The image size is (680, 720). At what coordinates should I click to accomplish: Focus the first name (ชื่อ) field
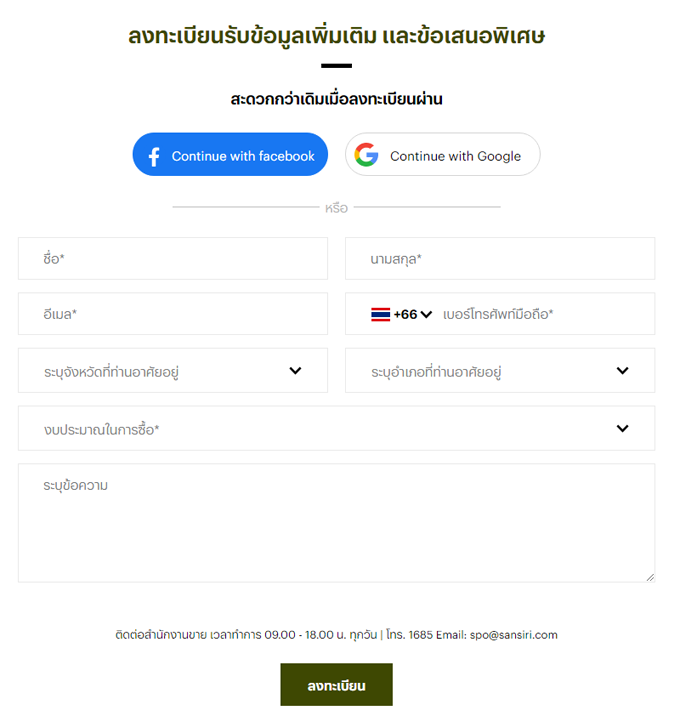pos(172,258)
